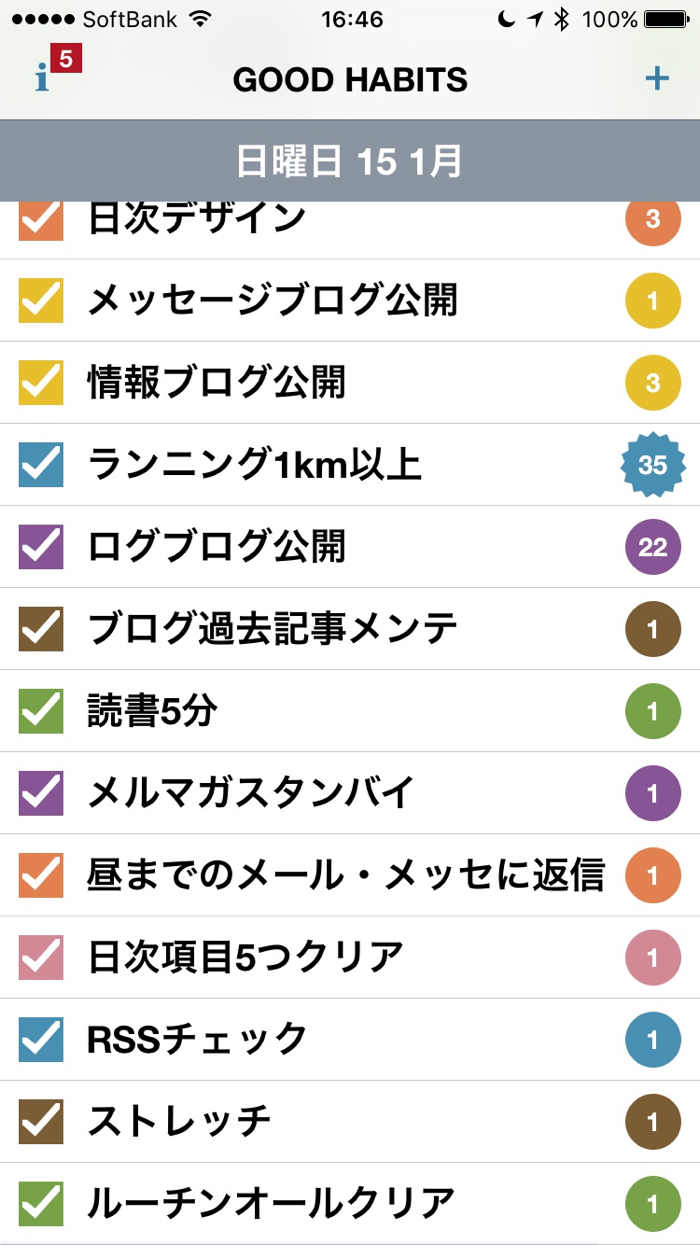Tap green streak badge for 読書5分
The height and width of the screenshot is (1245, 700).
[x=652, y=711]
